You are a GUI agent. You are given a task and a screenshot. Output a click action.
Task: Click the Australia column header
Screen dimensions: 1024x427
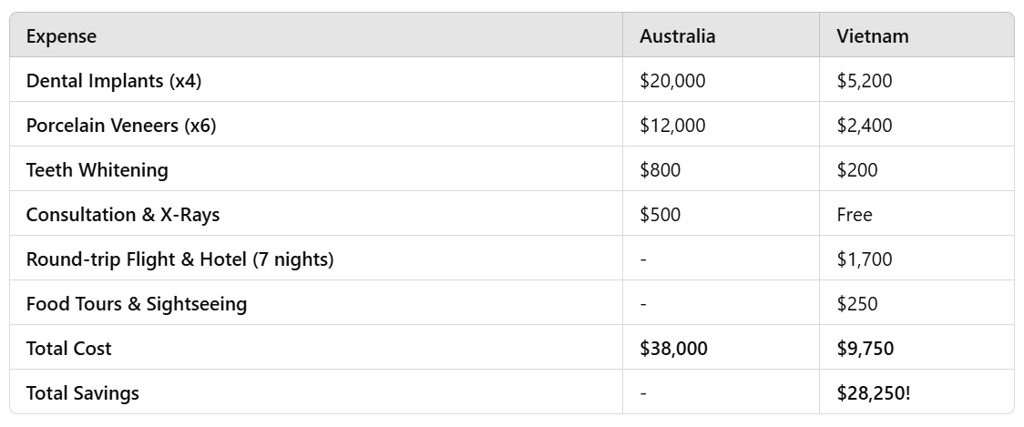[x=677, y=37]
